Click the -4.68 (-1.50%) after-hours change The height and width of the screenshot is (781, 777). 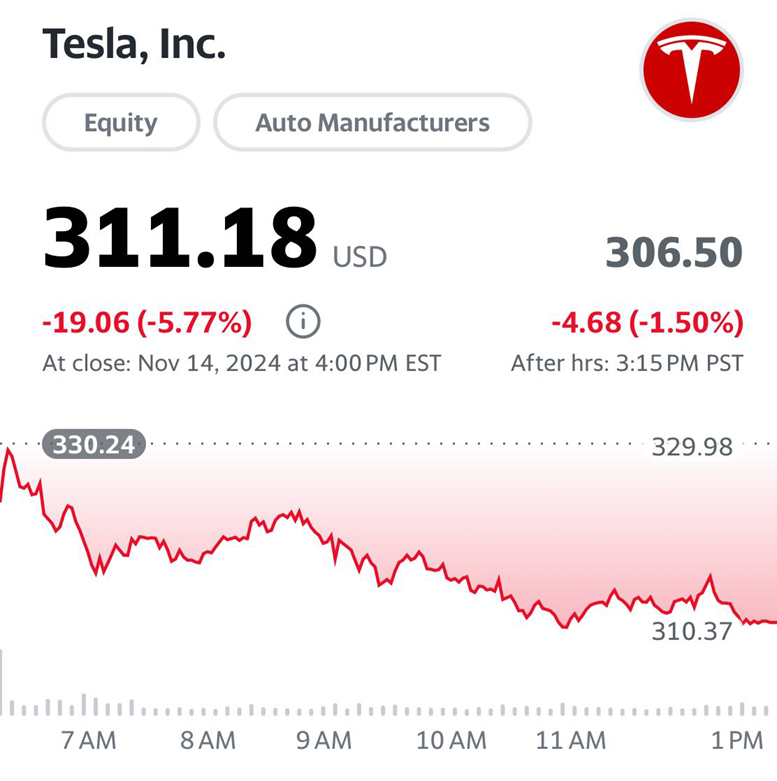tap(648, 322)
